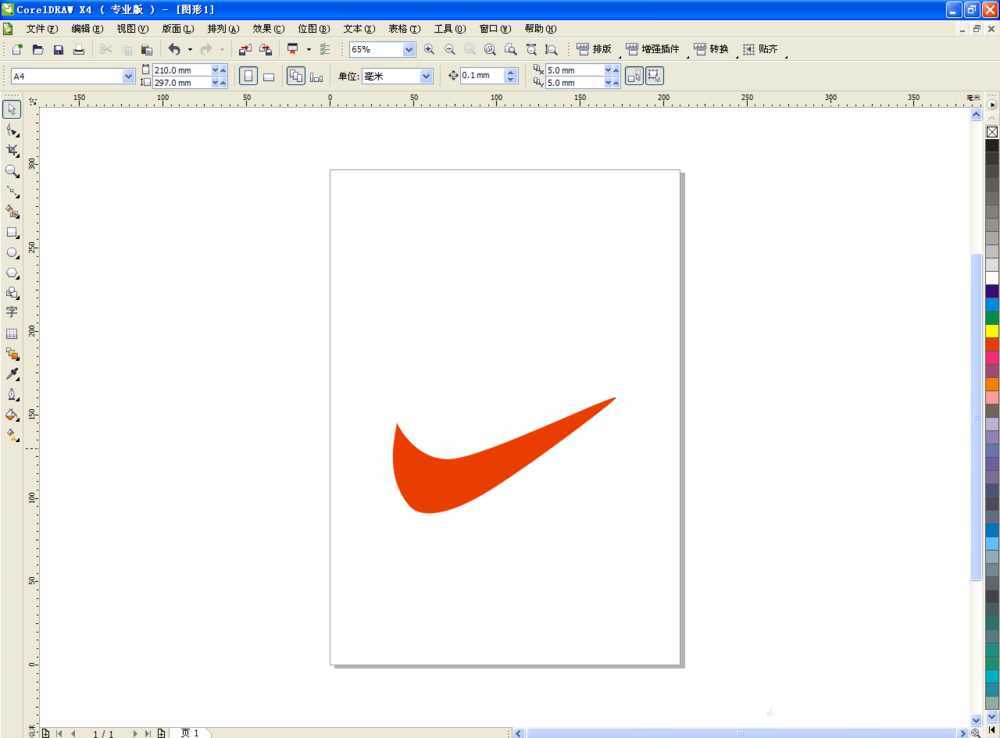The height and width of the screenshot is (738, 1000).
Task: Toggle the no-fill X swatch
Action: pyautogui.click(x=992, y=132)
